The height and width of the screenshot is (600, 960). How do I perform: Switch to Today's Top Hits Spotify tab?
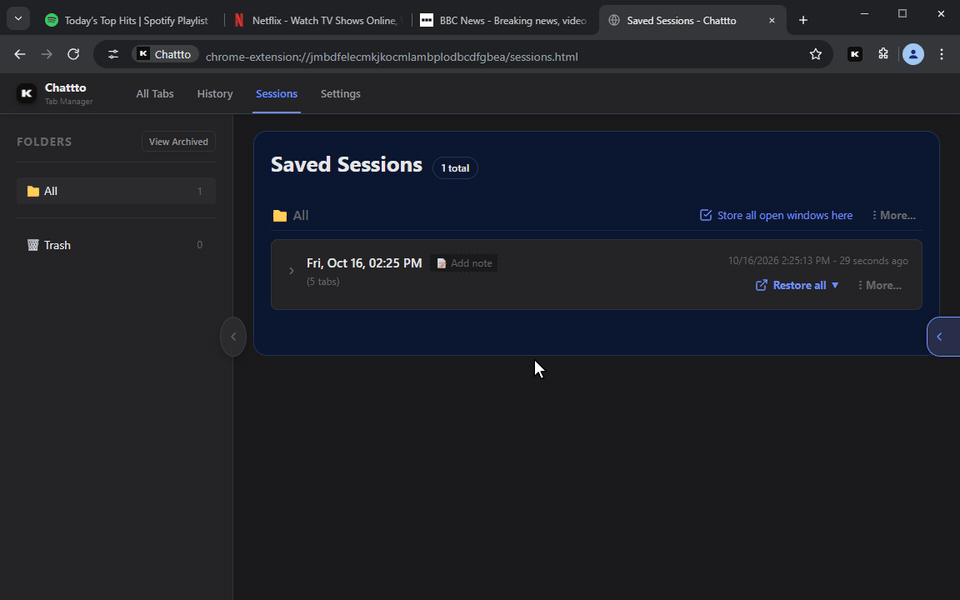127,20
